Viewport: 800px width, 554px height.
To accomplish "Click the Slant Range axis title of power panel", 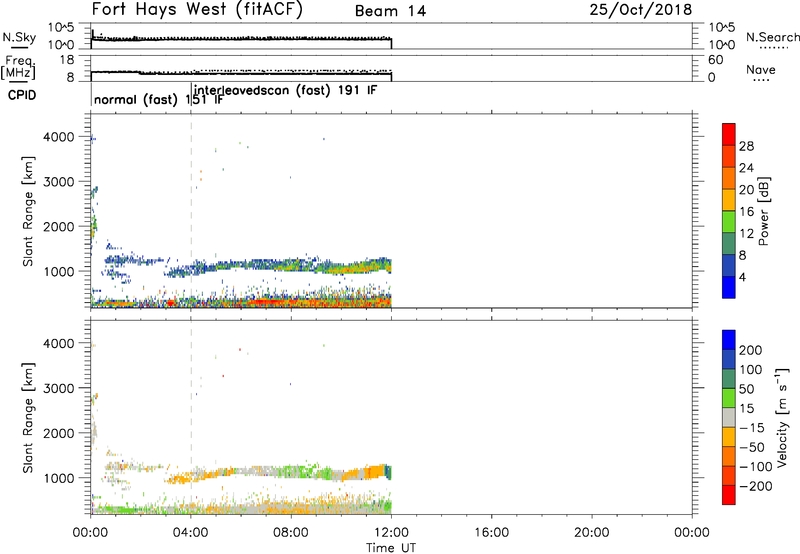I will pyautogui.click(x=28, y=211).
